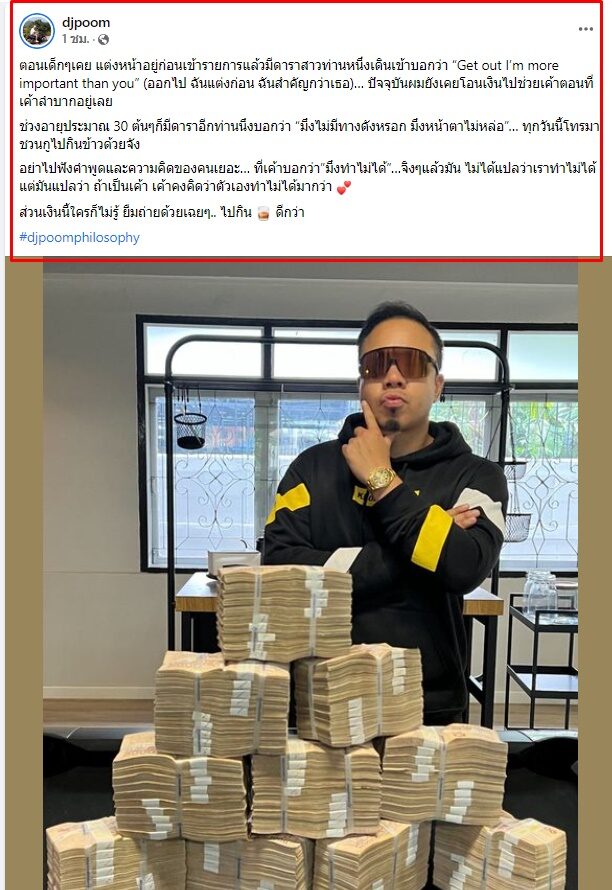Click the whisky glass emoji in the post
Screen dimensions: 612x890
263,213
